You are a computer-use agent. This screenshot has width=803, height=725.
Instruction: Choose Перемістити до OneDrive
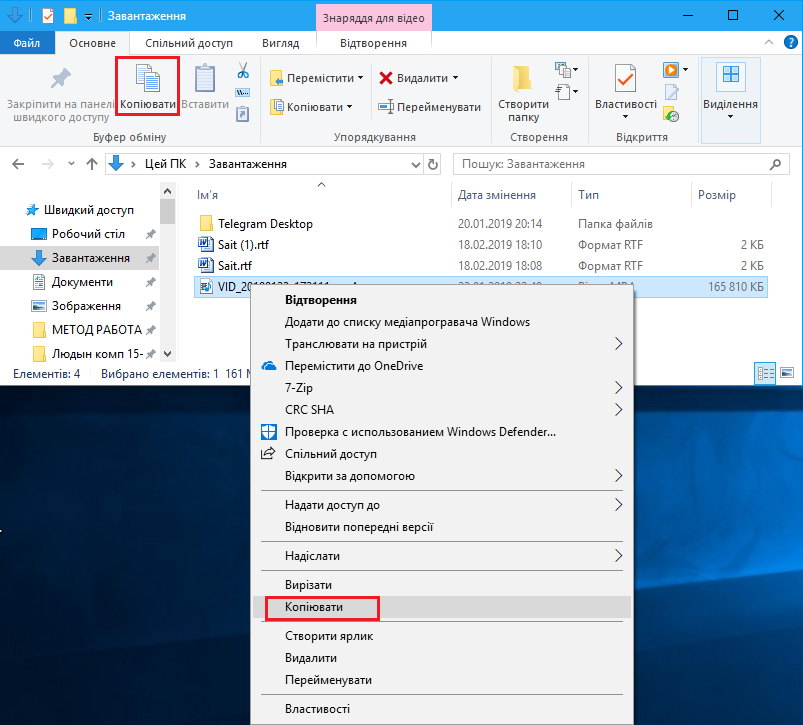(x=441, y=366)
